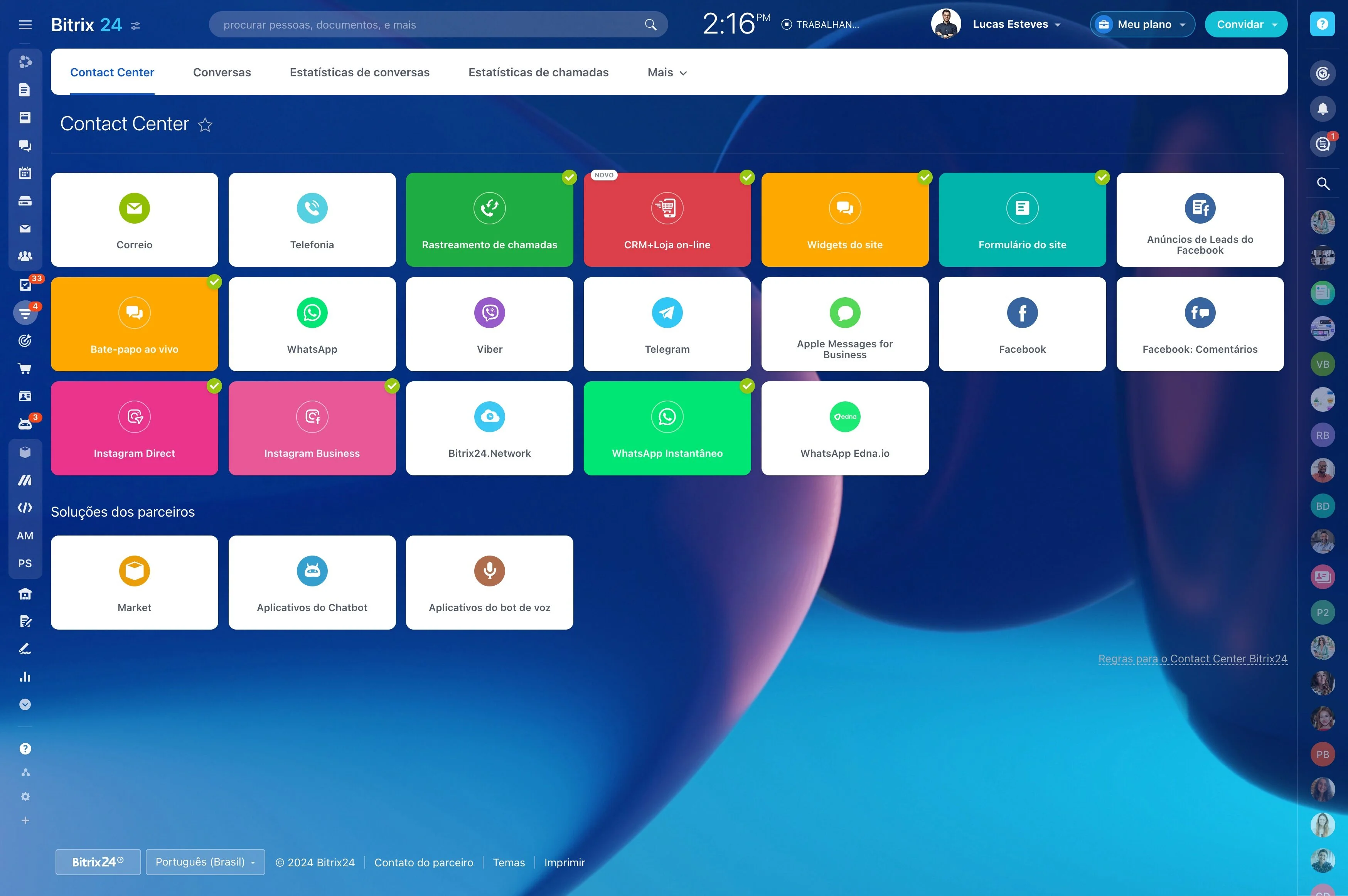Open the Market partner tile
Image resolution: width=1348 pixels, height=896 pixels.
click(134, 582)
